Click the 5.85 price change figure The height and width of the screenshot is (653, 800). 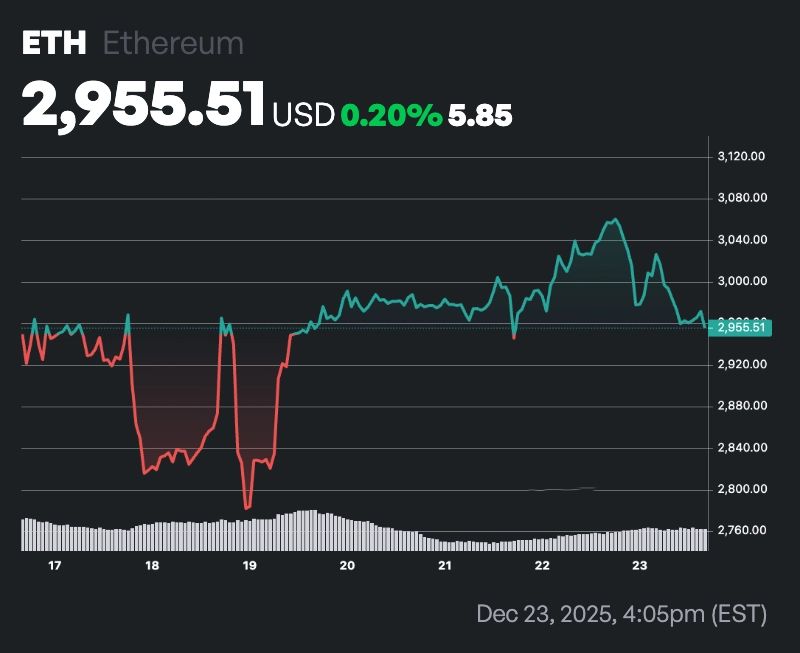point(480,115)
